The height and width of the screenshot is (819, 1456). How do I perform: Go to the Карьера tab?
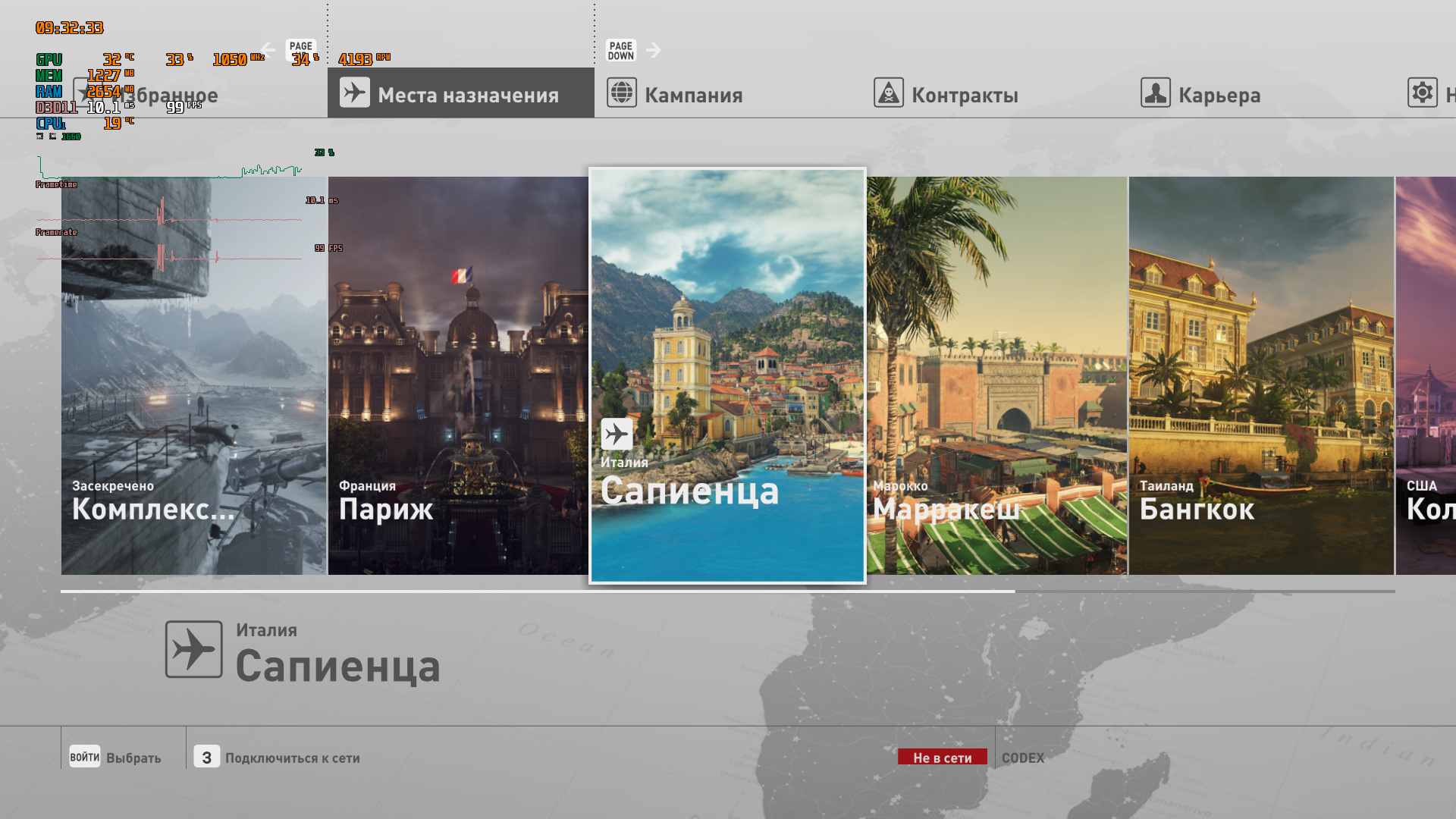1219,96
